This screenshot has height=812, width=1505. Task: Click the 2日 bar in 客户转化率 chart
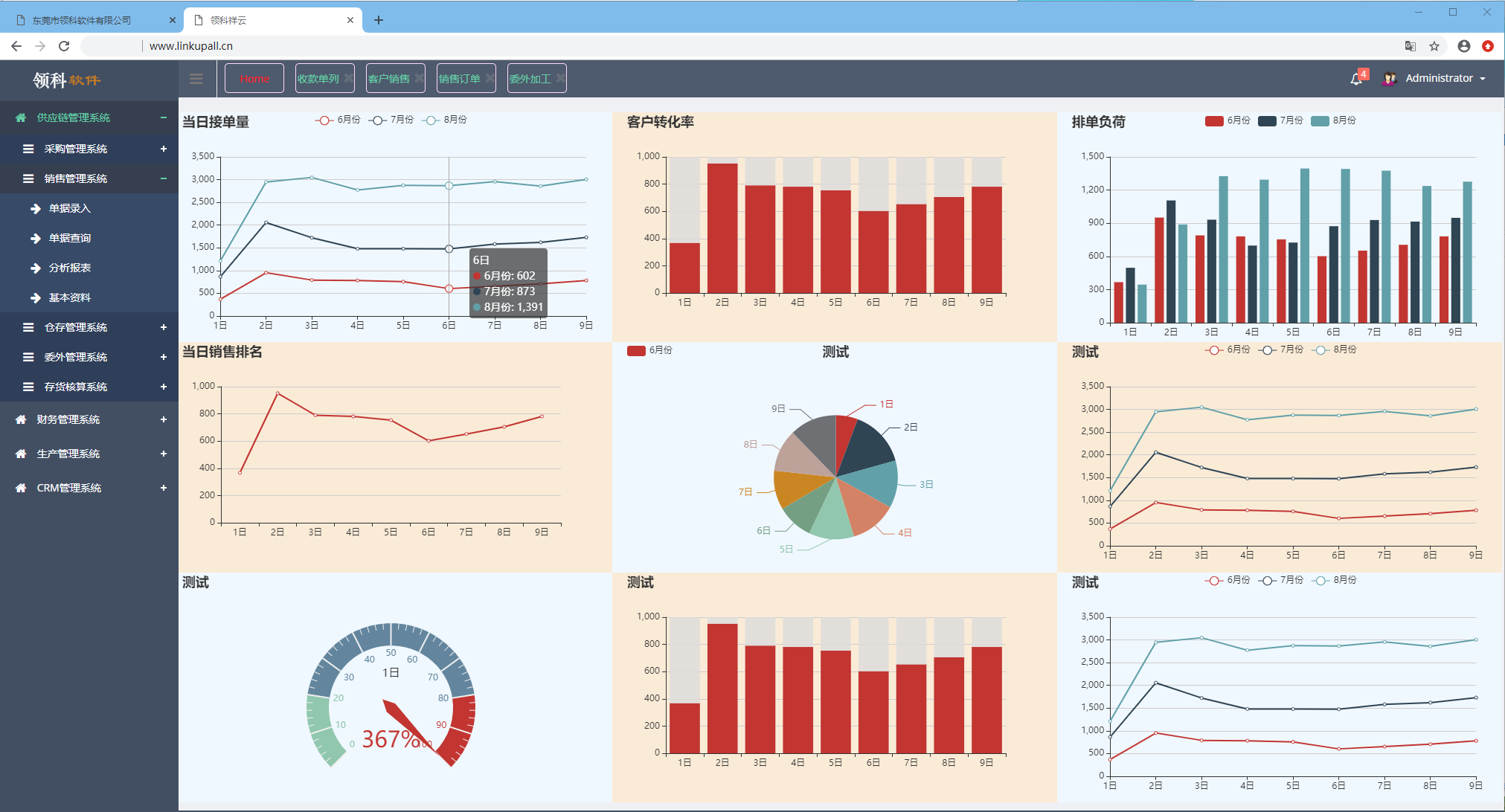click(722, 228)
